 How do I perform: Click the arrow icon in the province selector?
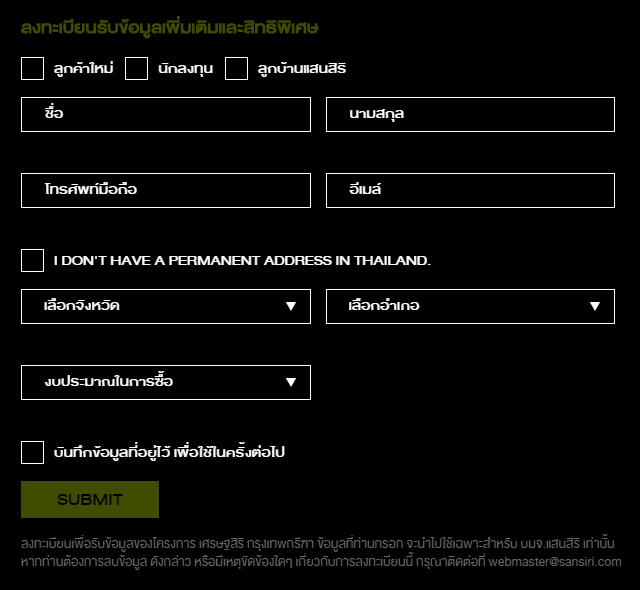coord(291,306)
